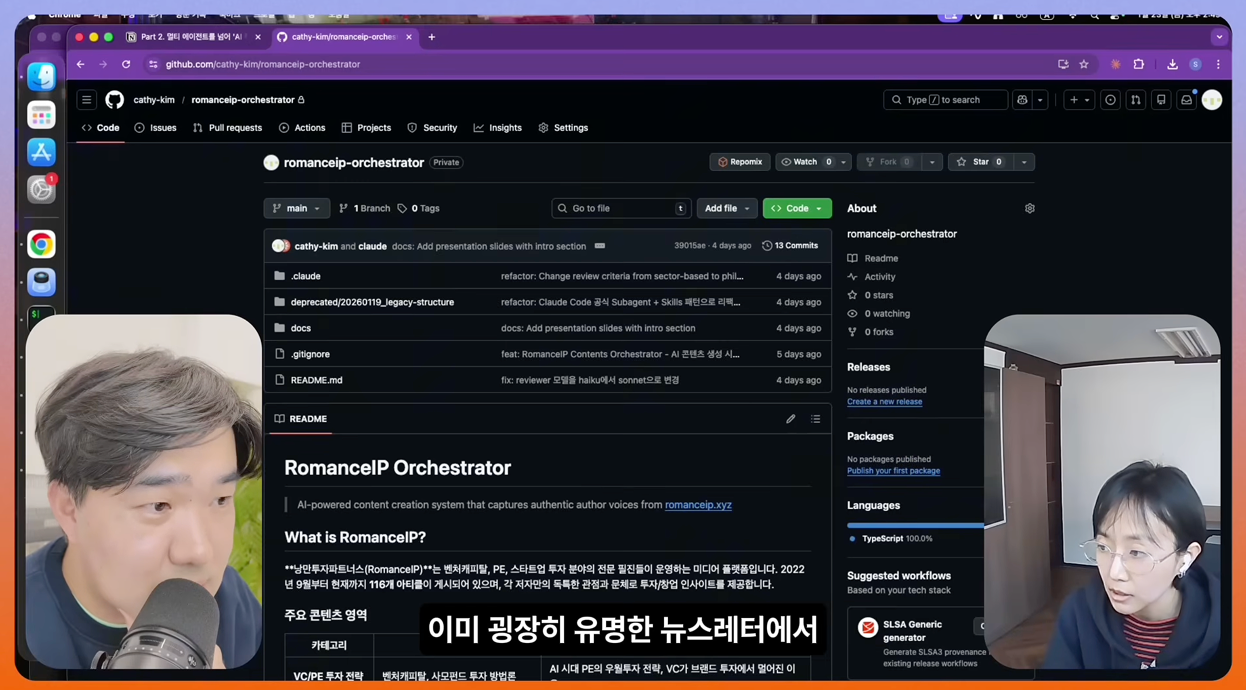Click the issues icon in the GitHub top bar
Viewport: 1246px width, 690px height.
point(1110,99)
